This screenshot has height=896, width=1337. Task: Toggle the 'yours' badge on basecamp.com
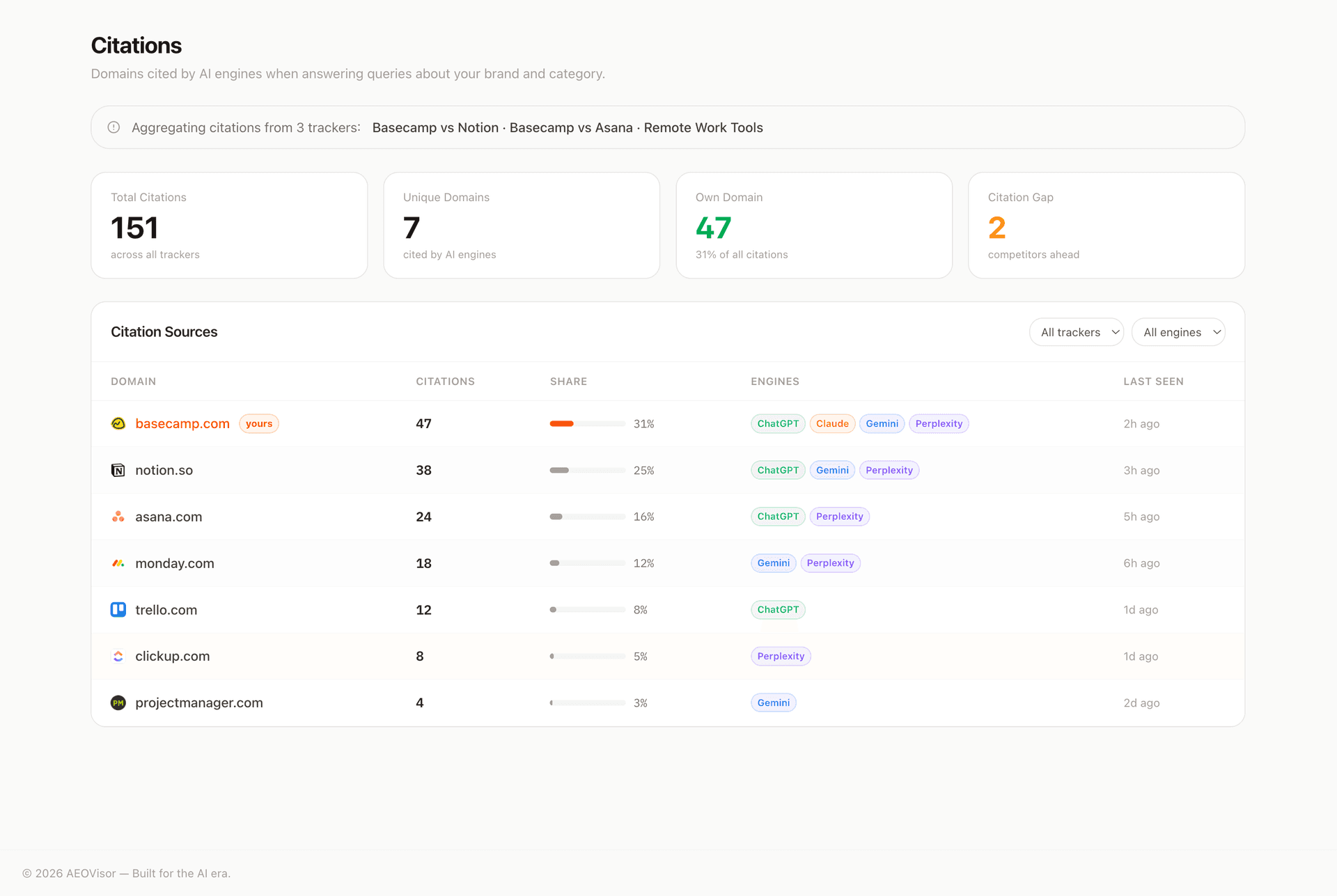(258, 423)
